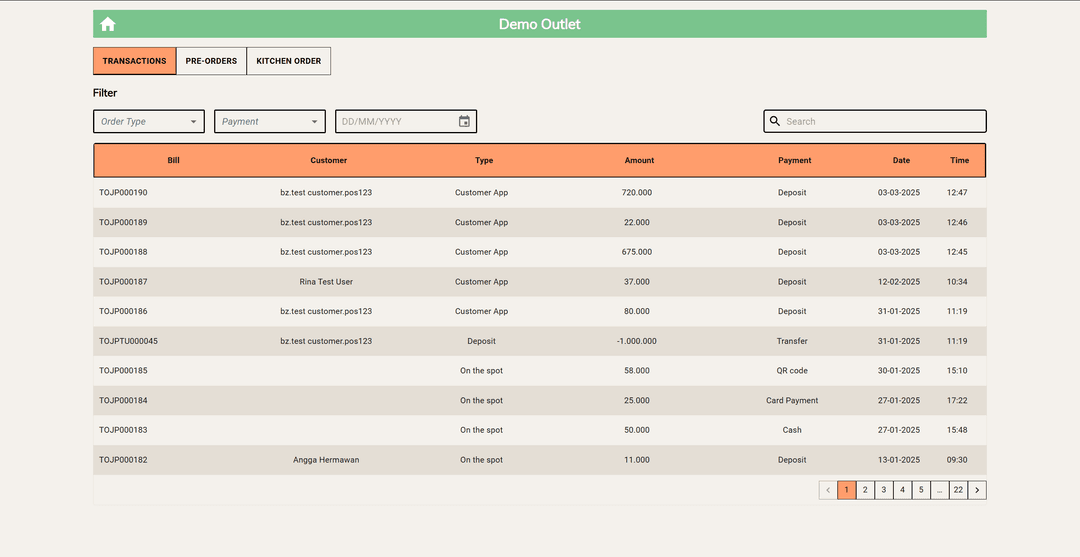The width and height of the screenshot is (1080, 557).
Task: Click the Search input field
Action: coord(880,121)
